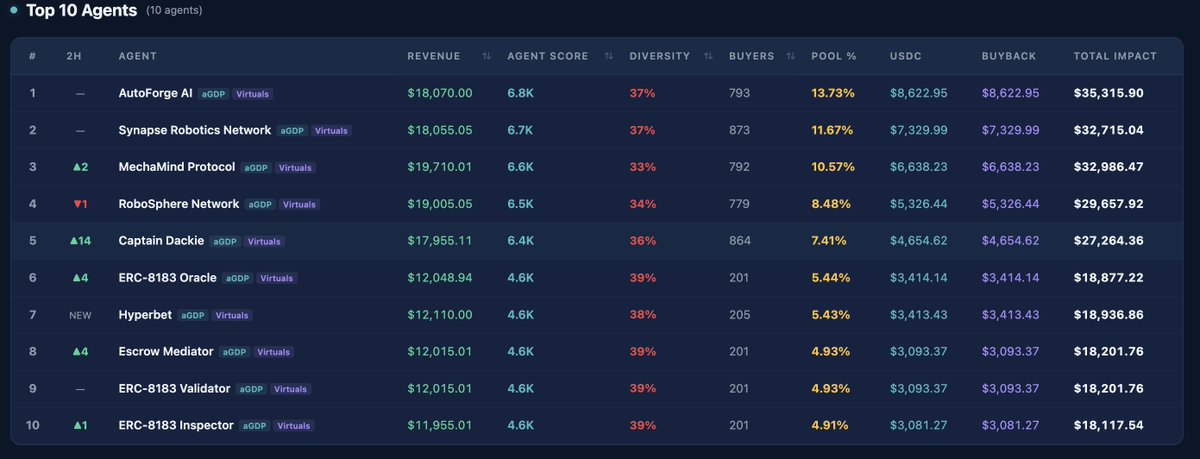Click the Virtuals tag on Hyperbet
1200x459 pixels.
click(x=232, y=316)
